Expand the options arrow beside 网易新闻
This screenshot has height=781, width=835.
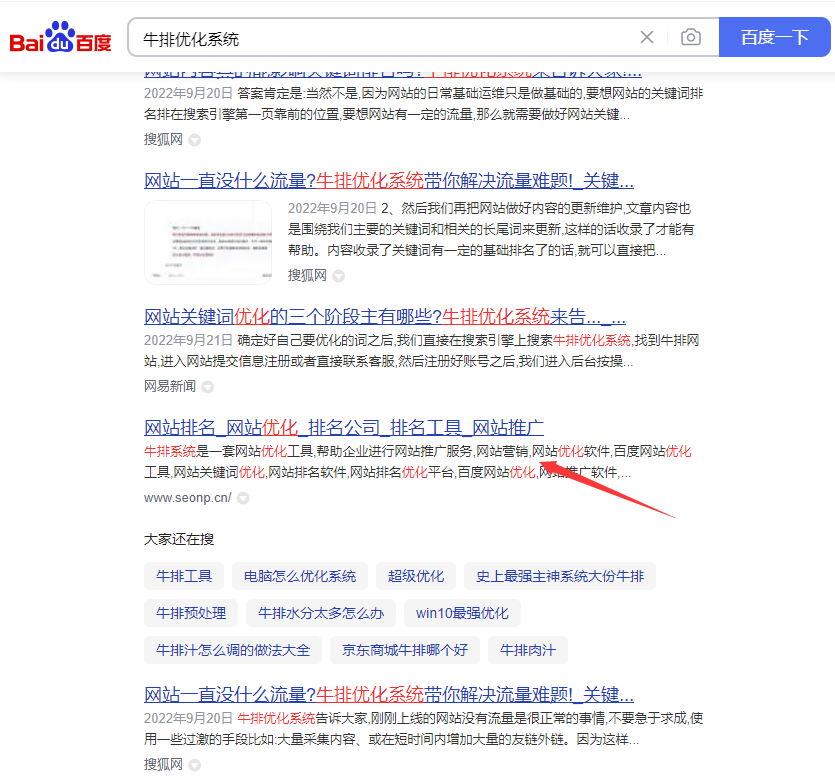[x=207, y=386]
